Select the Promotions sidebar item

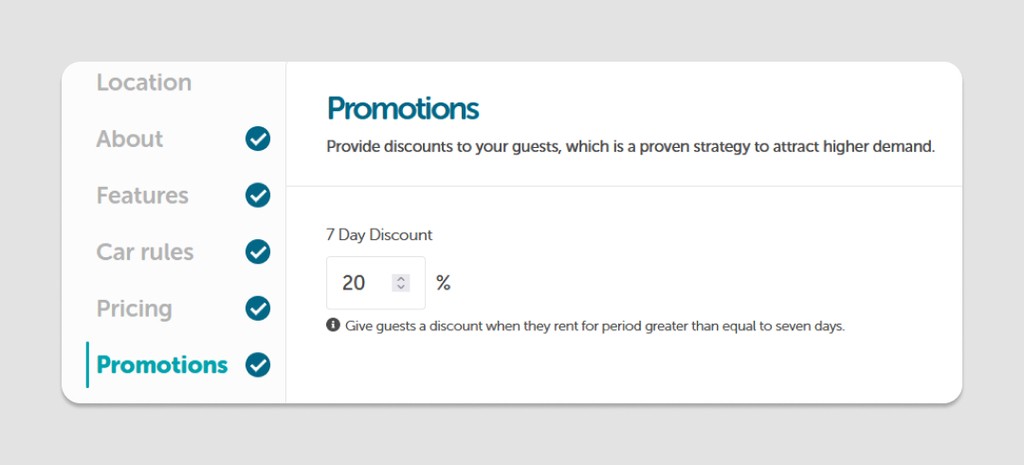point(162,365)
